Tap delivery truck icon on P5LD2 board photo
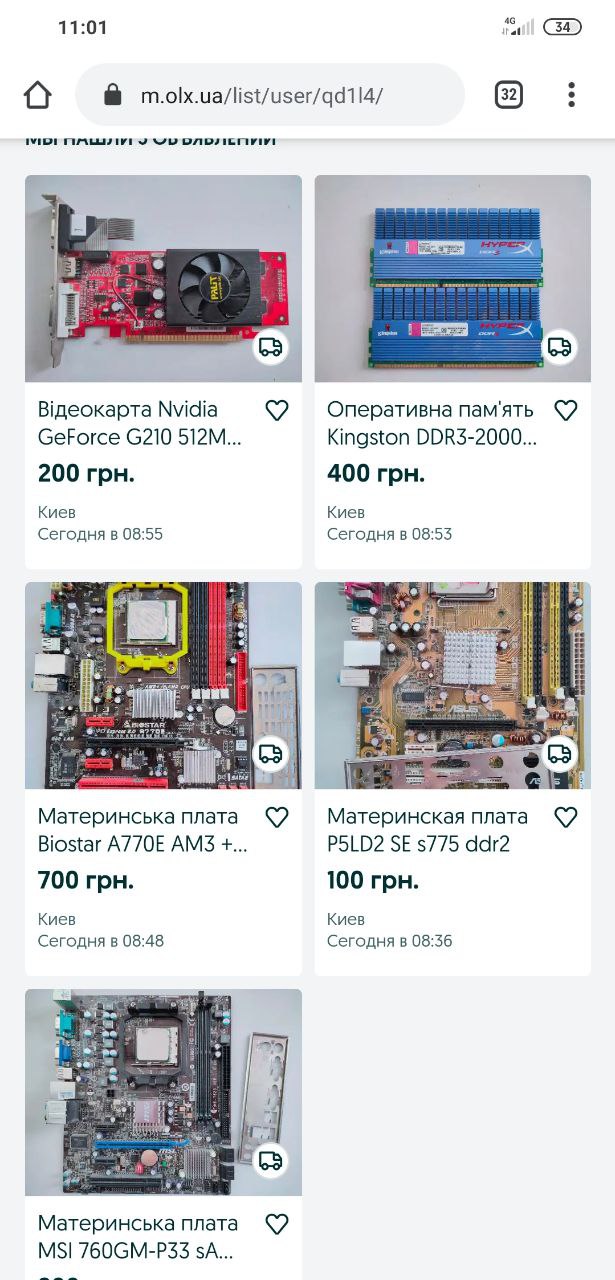 click(560, 754)
